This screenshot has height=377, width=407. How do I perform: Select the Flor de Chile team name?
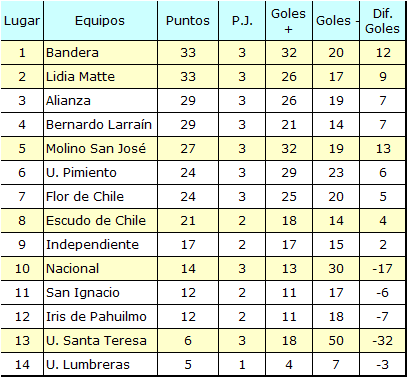(x=85, y=197)
